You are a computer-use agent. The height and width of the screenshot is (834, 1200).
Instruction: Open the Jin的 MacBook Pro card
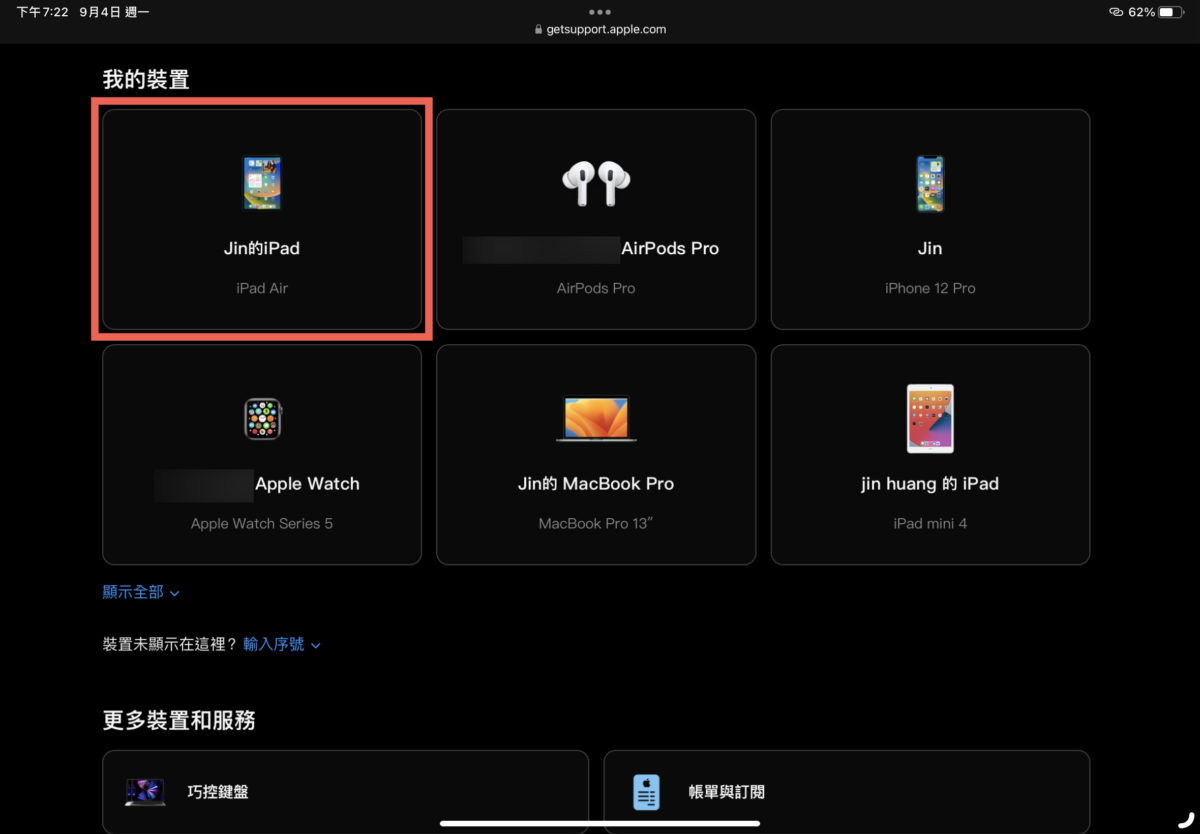click(x=596, y=455)
